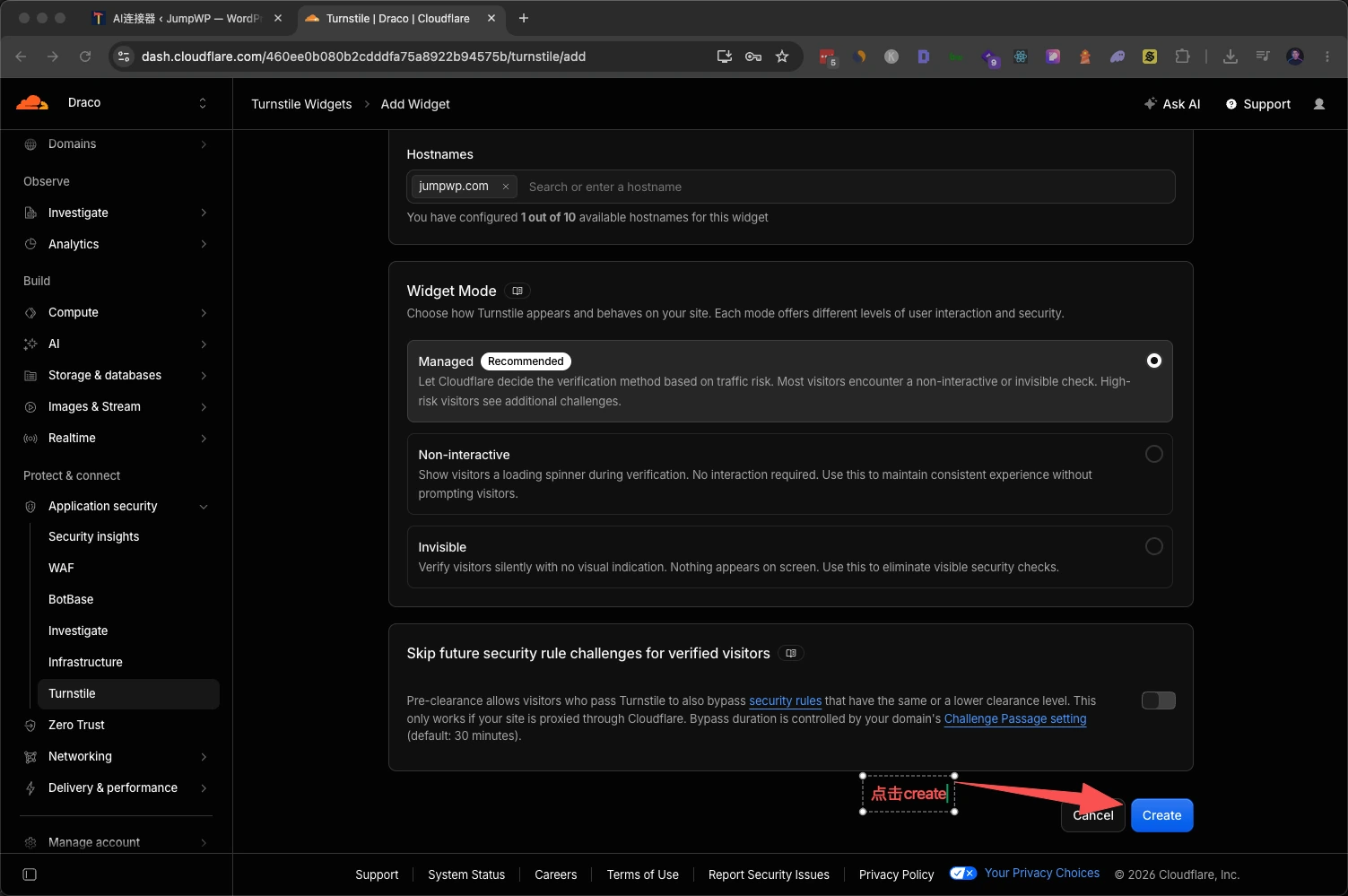
Task: Open the media controls icon in Chrome toolbar
Action: (x=1263, y=57)
